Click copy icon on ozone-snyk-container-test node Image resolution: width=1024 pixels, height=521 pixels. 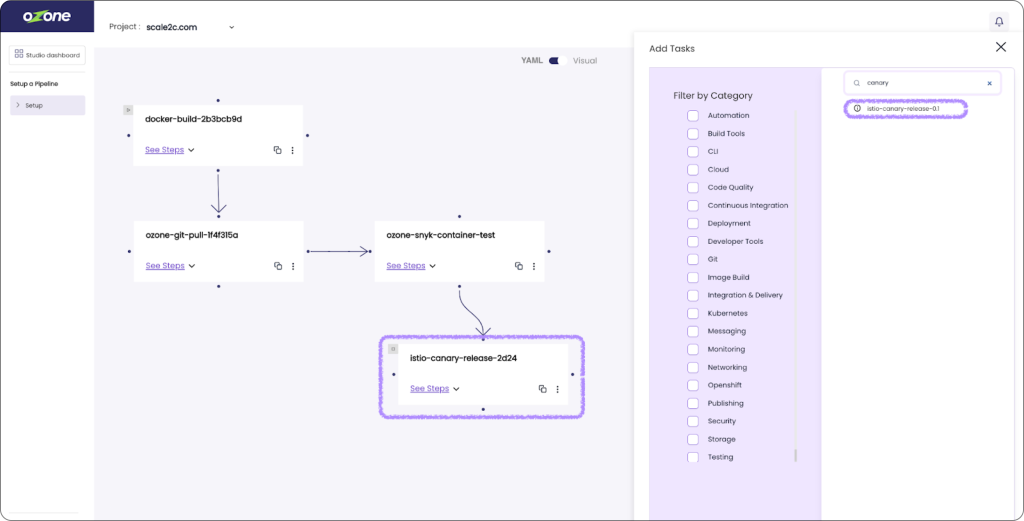tap(518, 266)
